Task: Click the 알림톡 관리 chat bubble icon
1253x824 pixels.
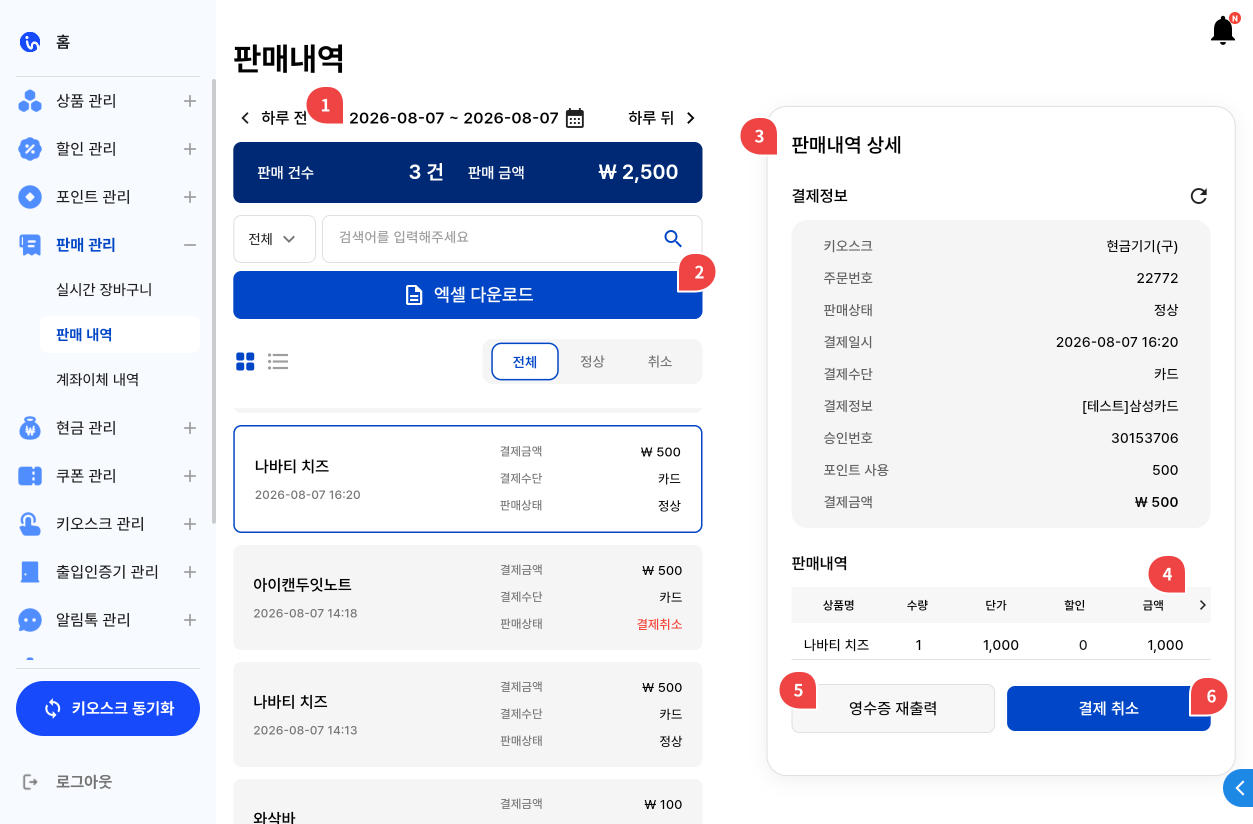Action: (30, 620)
